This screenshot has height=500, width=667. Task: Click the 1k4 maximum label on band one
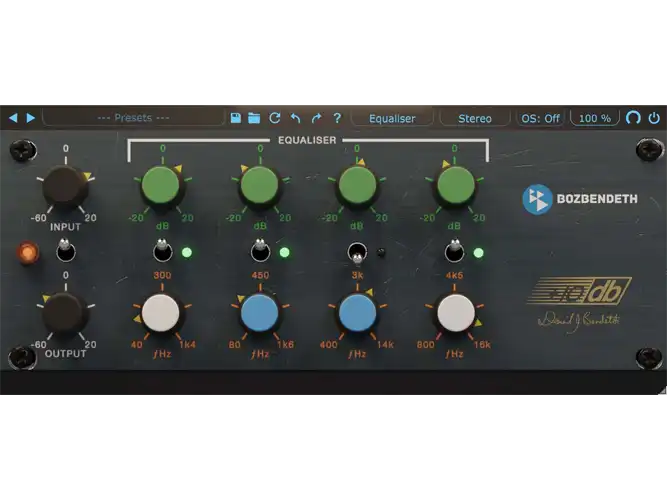tap(187, 345)
